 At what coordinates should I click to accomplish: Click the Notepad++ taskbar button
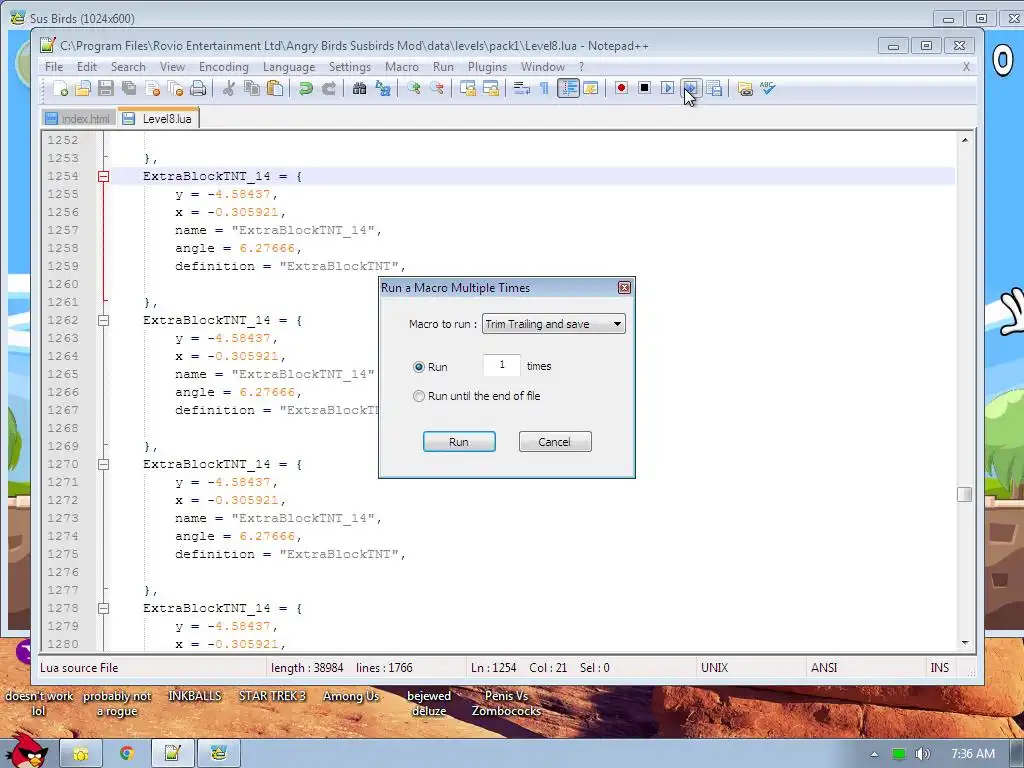pyautogui.click(x=172, y=754)
